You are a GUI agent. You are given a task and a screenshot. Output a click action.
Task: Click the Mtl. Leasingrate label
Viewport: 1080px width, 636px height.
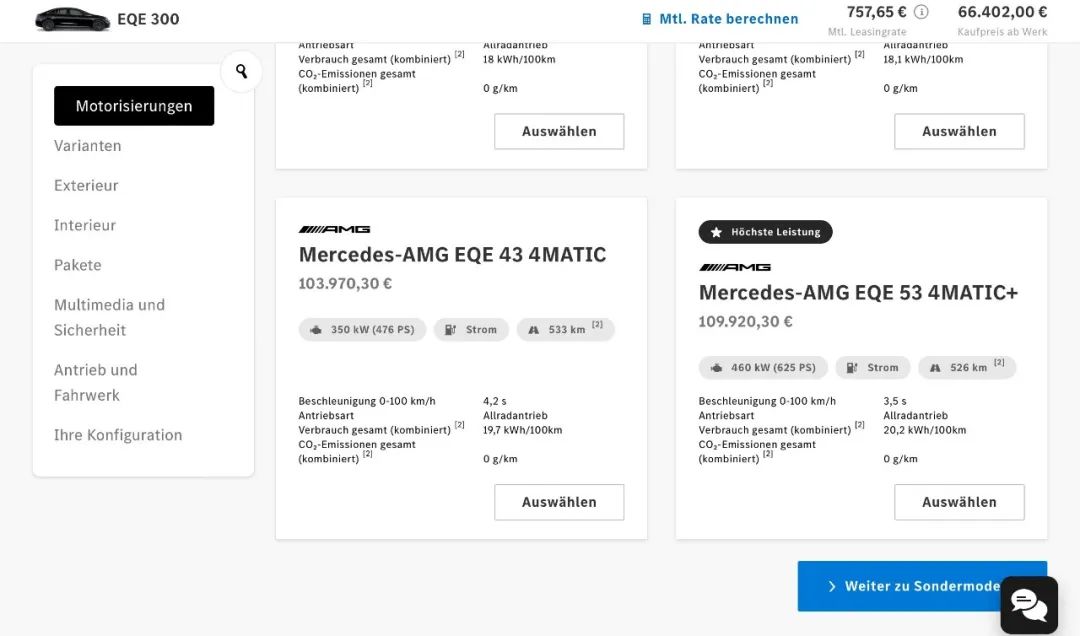(867, 32)
